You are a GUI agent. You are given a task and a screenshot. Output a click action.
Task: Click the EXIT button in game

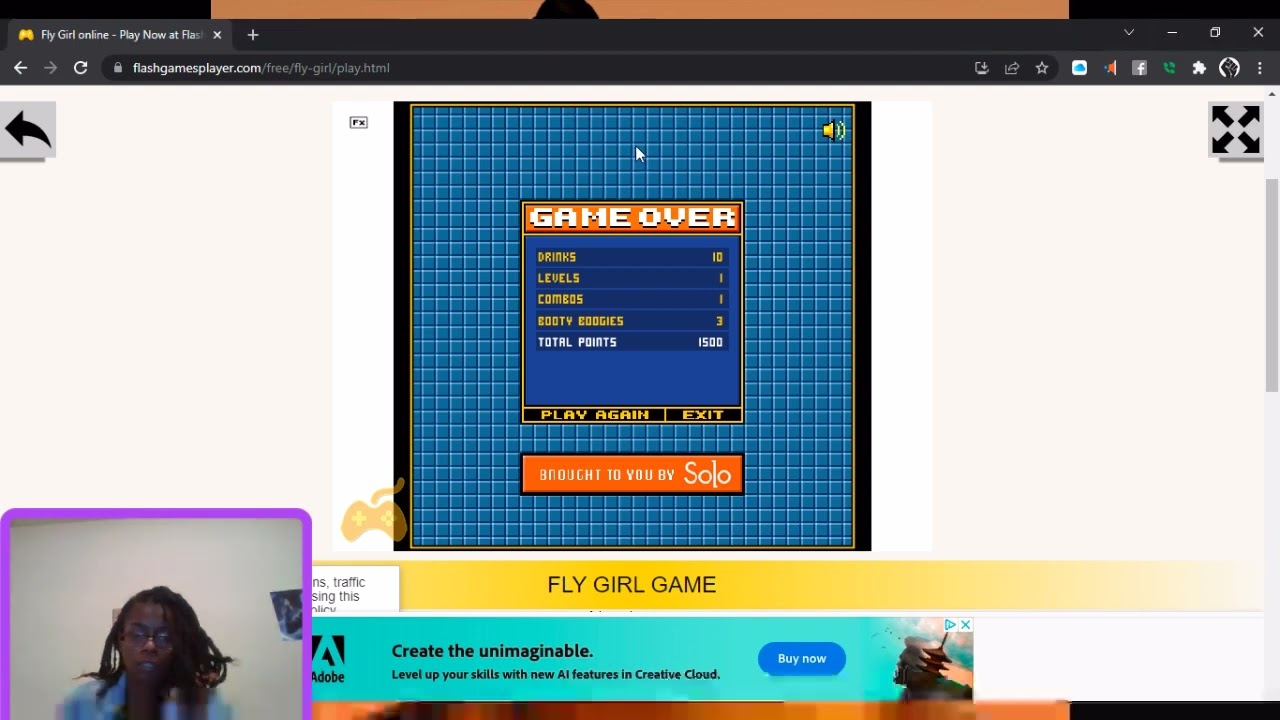pos(703,415)
